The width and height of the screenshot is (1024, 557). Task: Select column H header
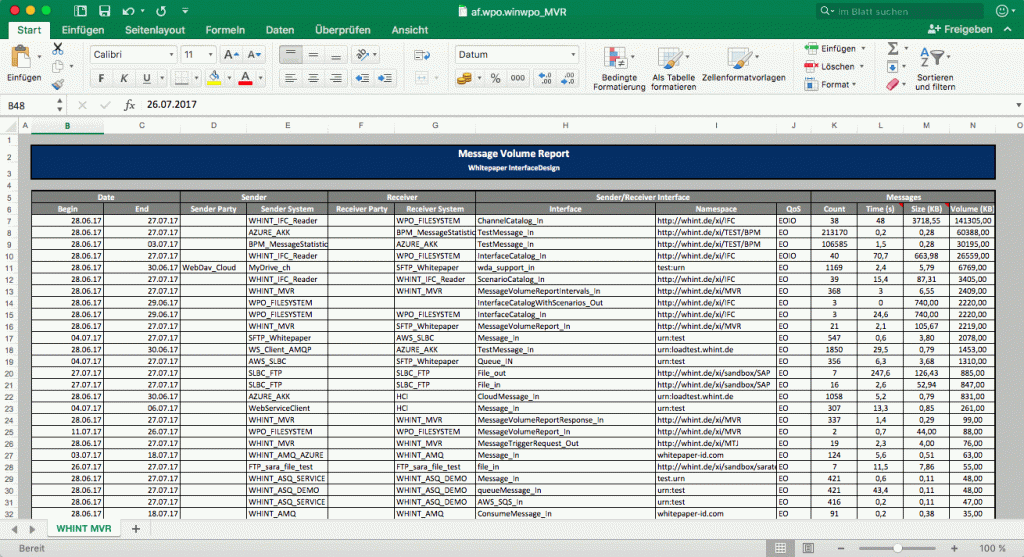coord(566,125)
